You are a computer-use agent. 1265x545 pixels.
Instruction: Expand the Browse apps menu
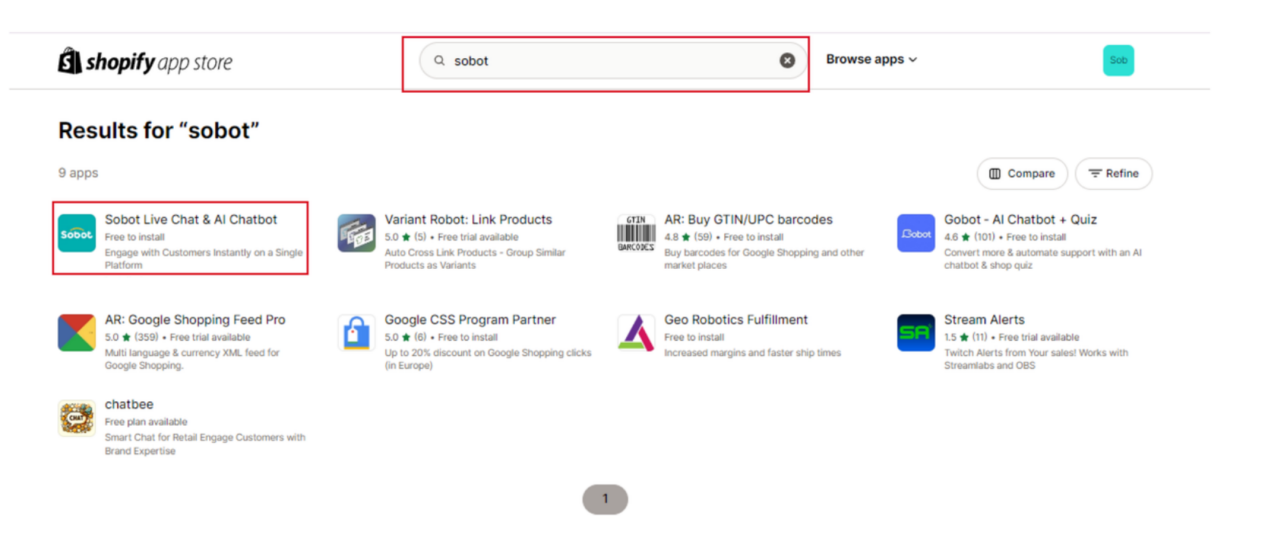[871, 60]
